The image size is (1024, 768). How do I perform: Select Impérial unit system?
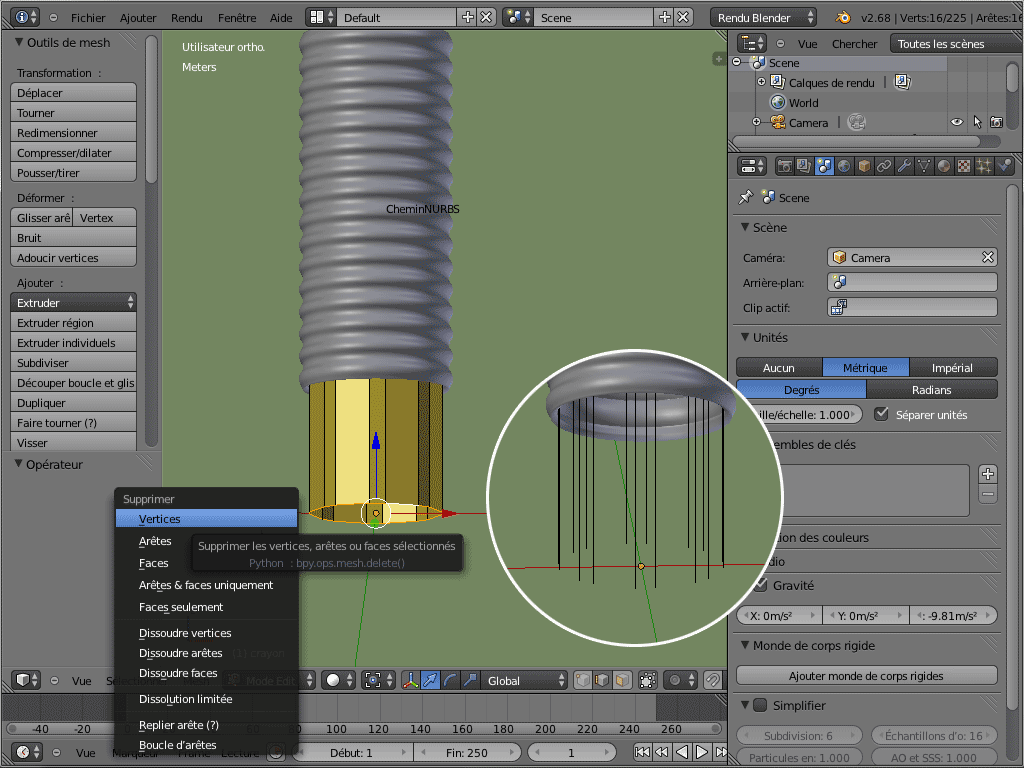tap(952, 368)
